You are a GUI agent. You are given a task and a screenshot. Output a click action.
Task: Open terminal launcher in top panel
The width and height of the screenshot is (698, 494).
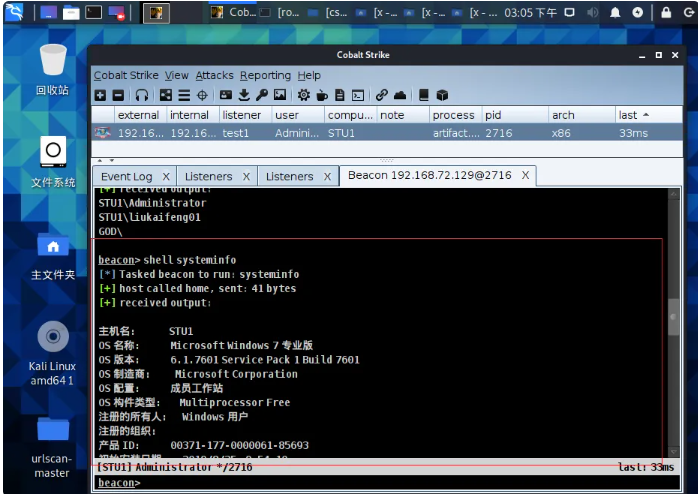coord(93,12)
